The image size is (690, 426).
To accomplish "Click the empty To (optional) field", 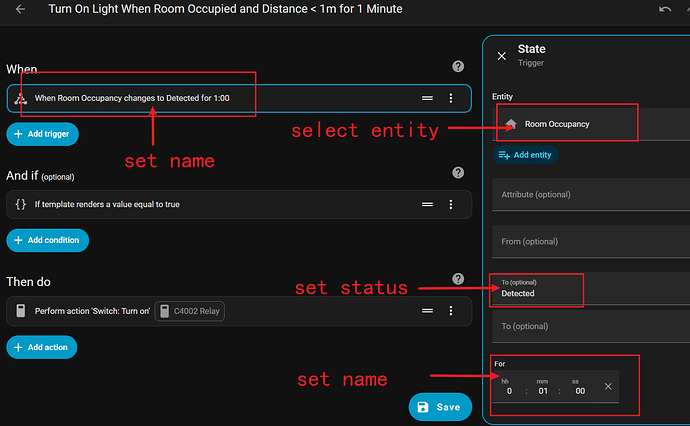I will pos(591,326).
